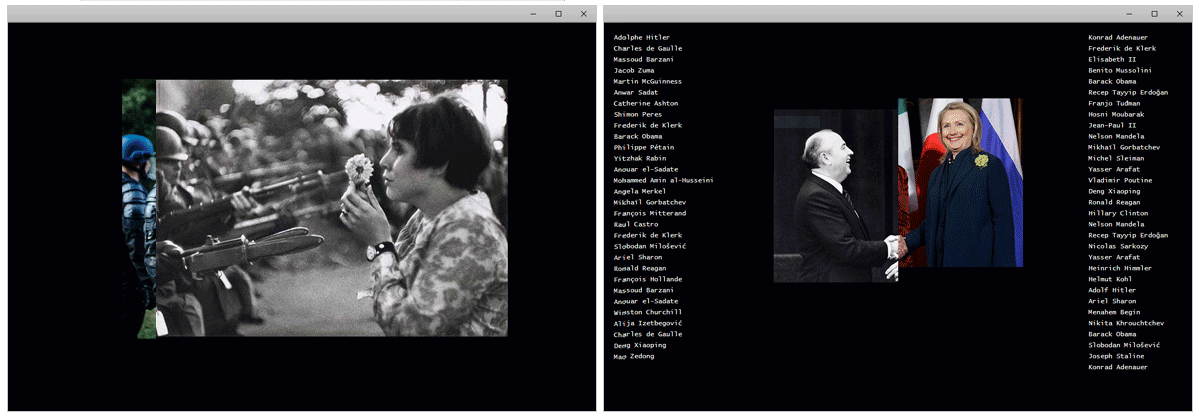Click the name Helmut Kohl
The width and height of the screenshot is (1200, 420).
pos(1111,279)
